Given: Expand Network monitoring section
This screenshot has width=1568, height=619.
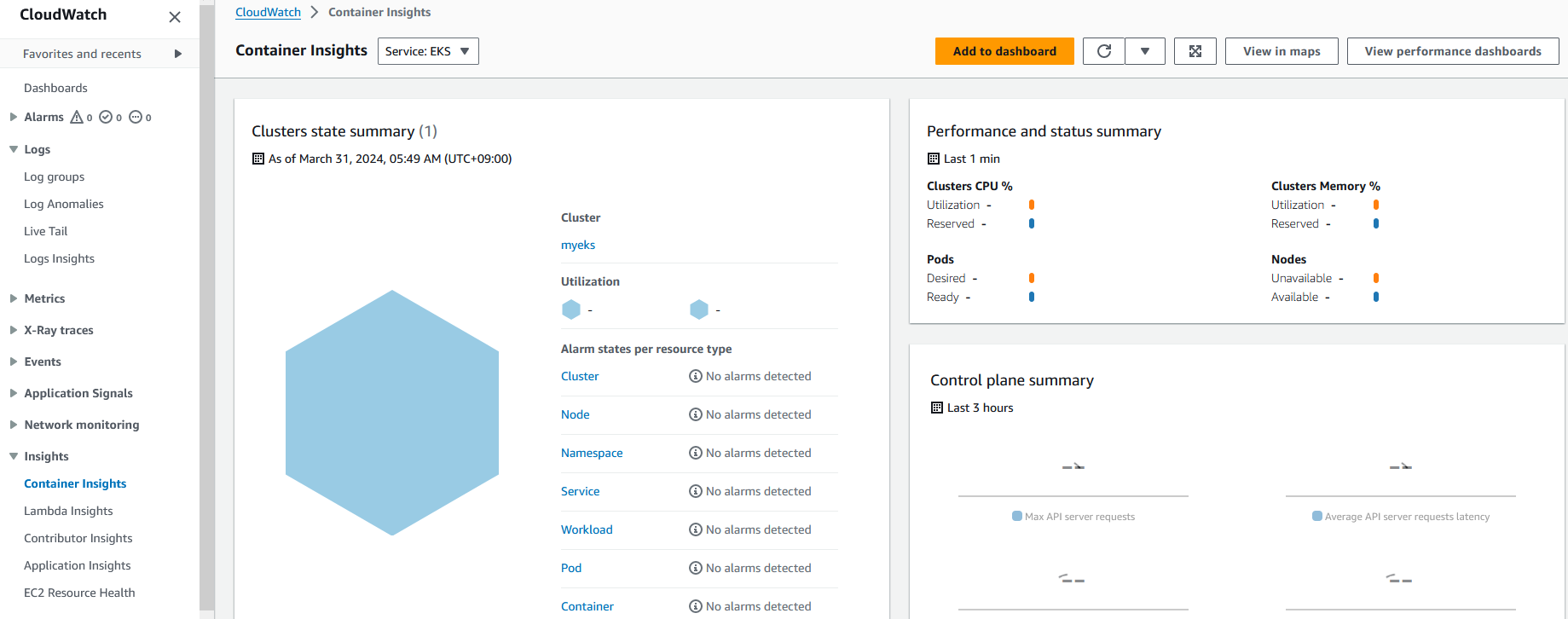Looking at the screenshot, I should (14, 425).
